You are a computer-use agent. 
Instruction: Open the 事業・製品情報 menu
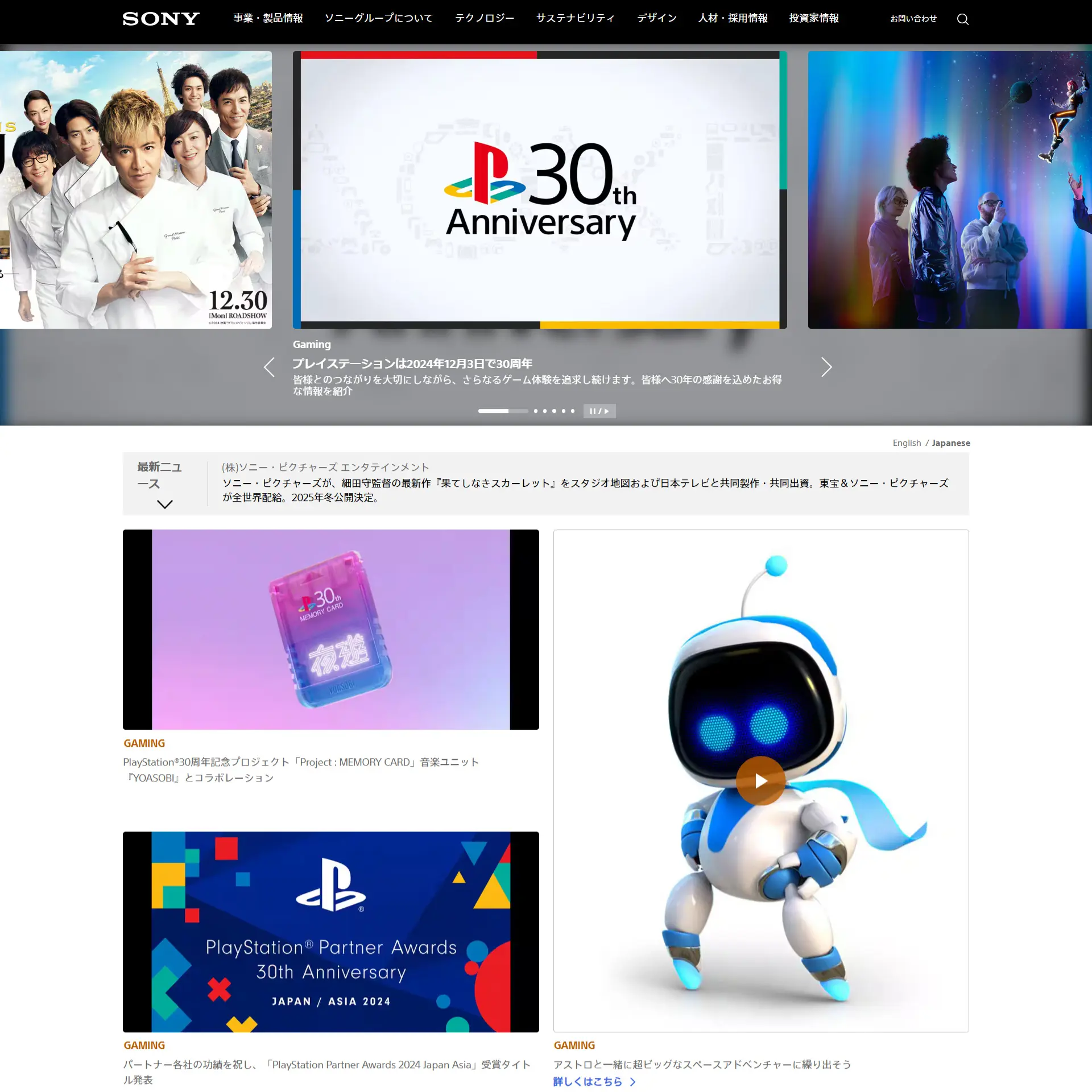(268, 18)
